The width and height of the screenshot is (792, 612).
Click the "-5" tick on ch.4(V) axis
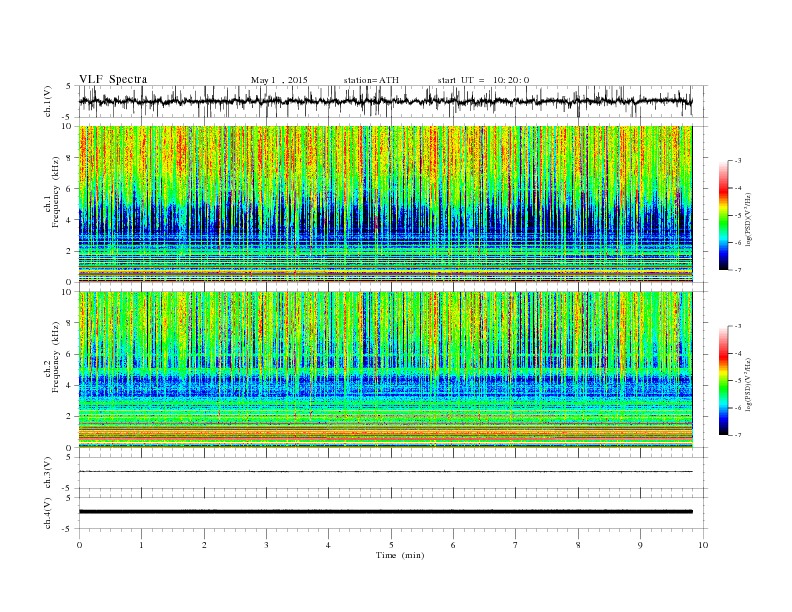[x=68, y=529]
